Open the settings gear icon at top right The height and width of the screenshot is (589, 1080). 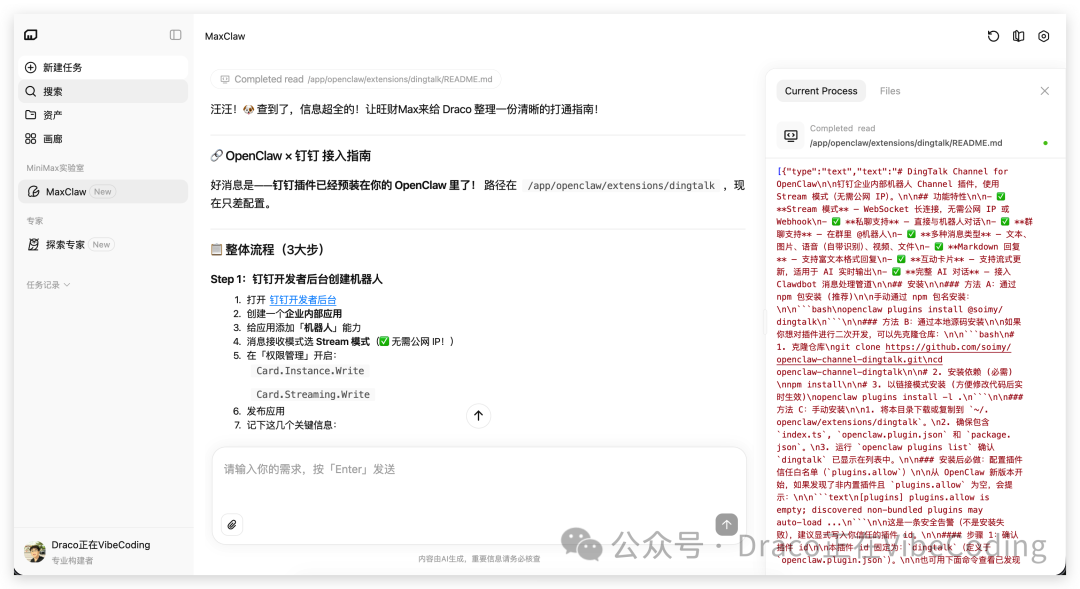(1043, 36)
